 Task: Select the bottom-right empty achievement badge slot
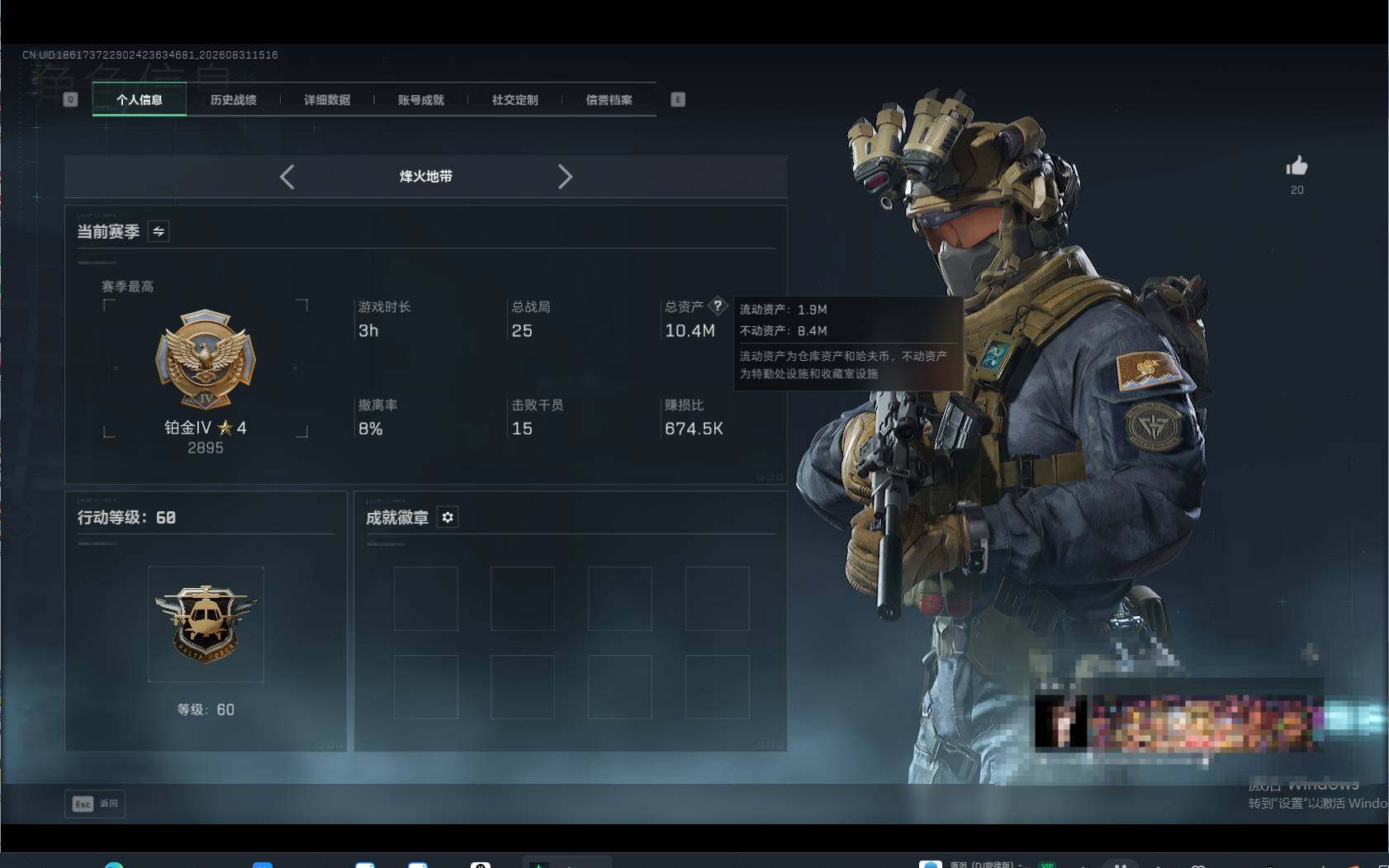(718, 687)
